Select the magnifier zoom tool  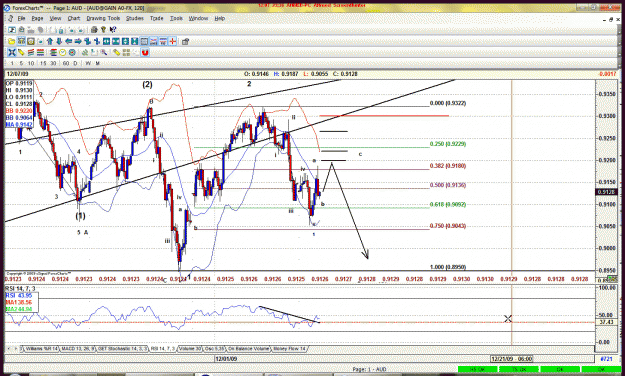pyautogui.click(x=104, y=53)
